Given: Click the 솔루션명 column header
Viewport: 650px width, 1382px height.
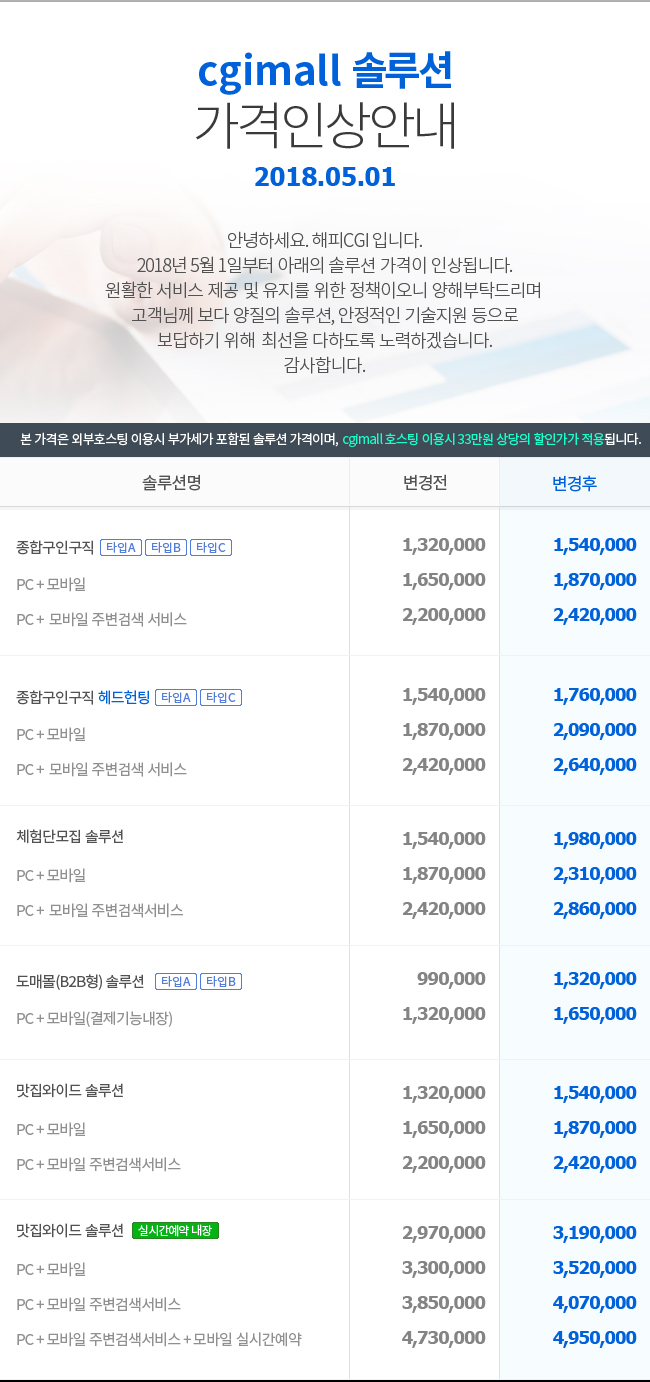Looking at the screenshot, I should 173,483.
